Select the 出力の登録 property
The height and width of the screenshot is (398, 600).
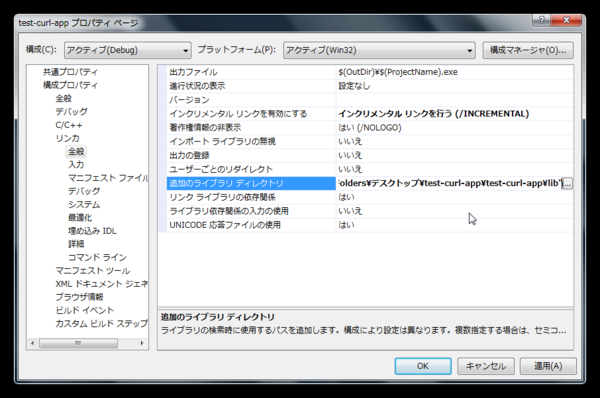251,155
